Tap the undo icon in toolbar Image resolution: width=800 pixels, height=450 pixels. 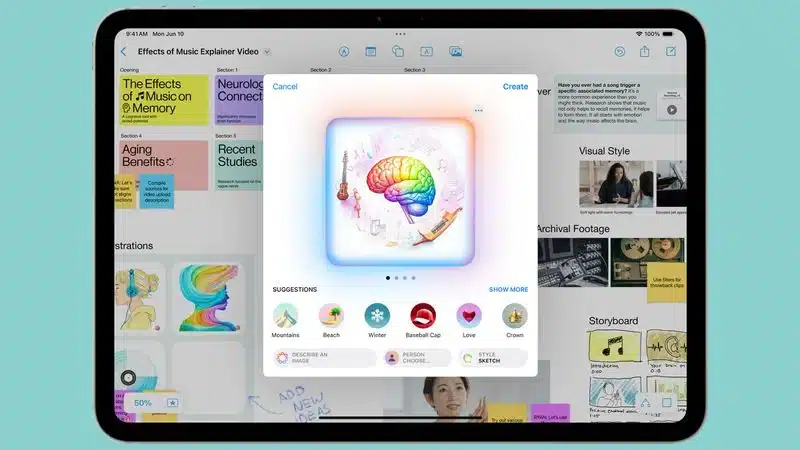click(x=620, y=51)
